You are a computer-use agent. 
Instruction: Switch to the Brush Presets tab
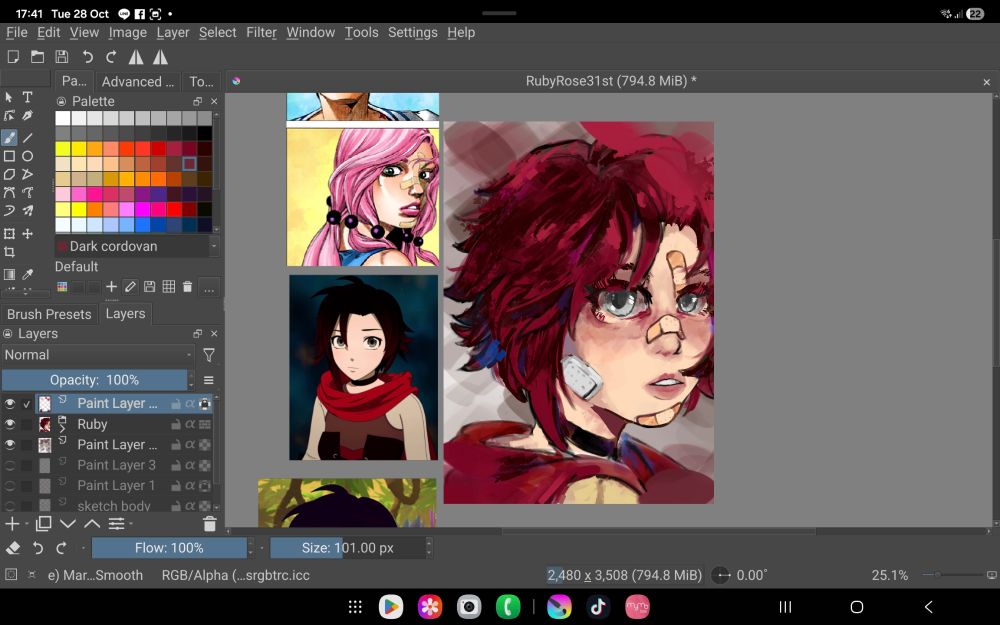[x=49, y=314]
